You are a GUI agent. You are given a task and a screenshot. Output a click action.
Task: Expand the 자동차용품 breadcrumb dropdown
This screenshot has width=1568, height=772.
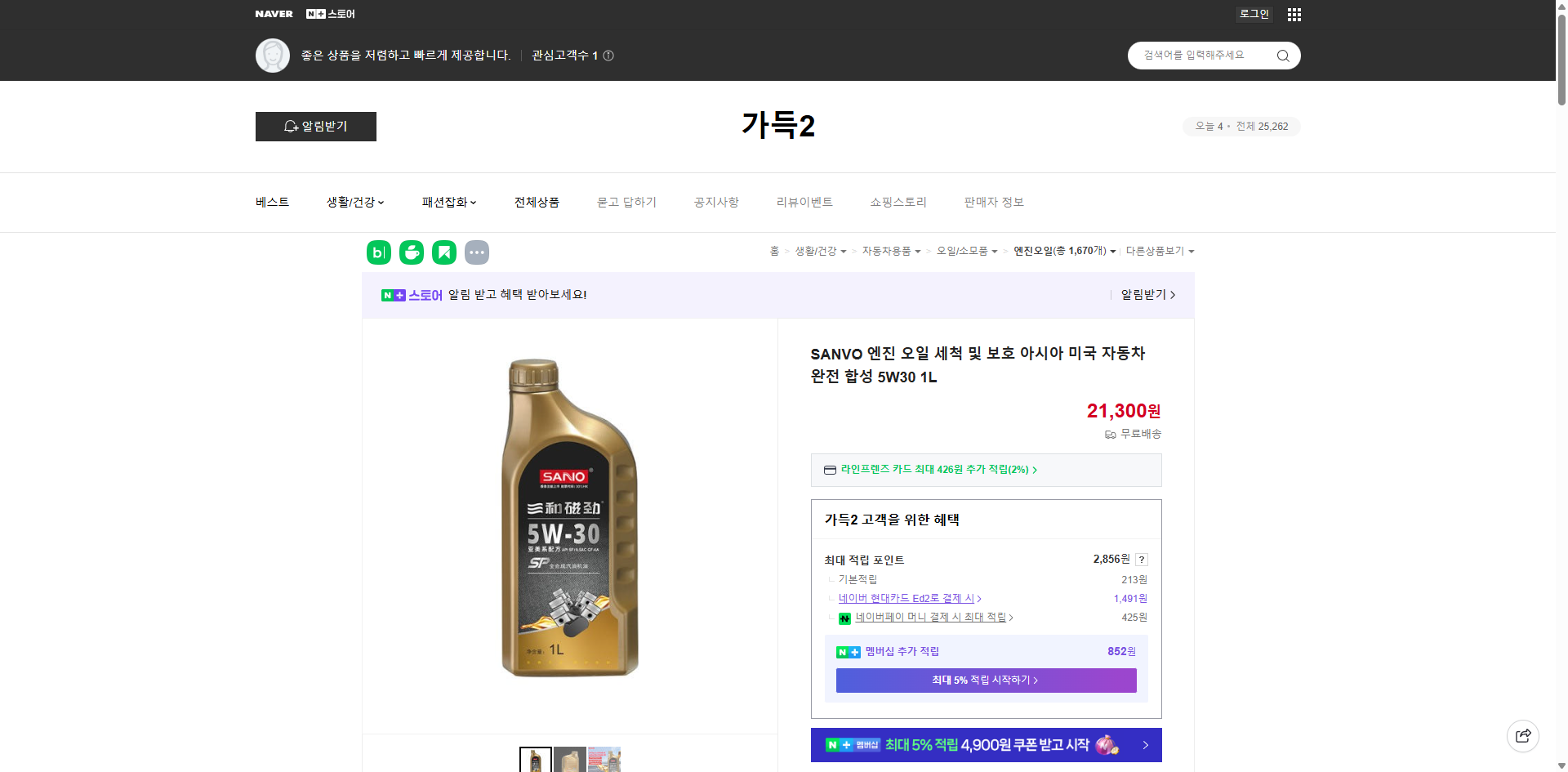tap(890, 251)
